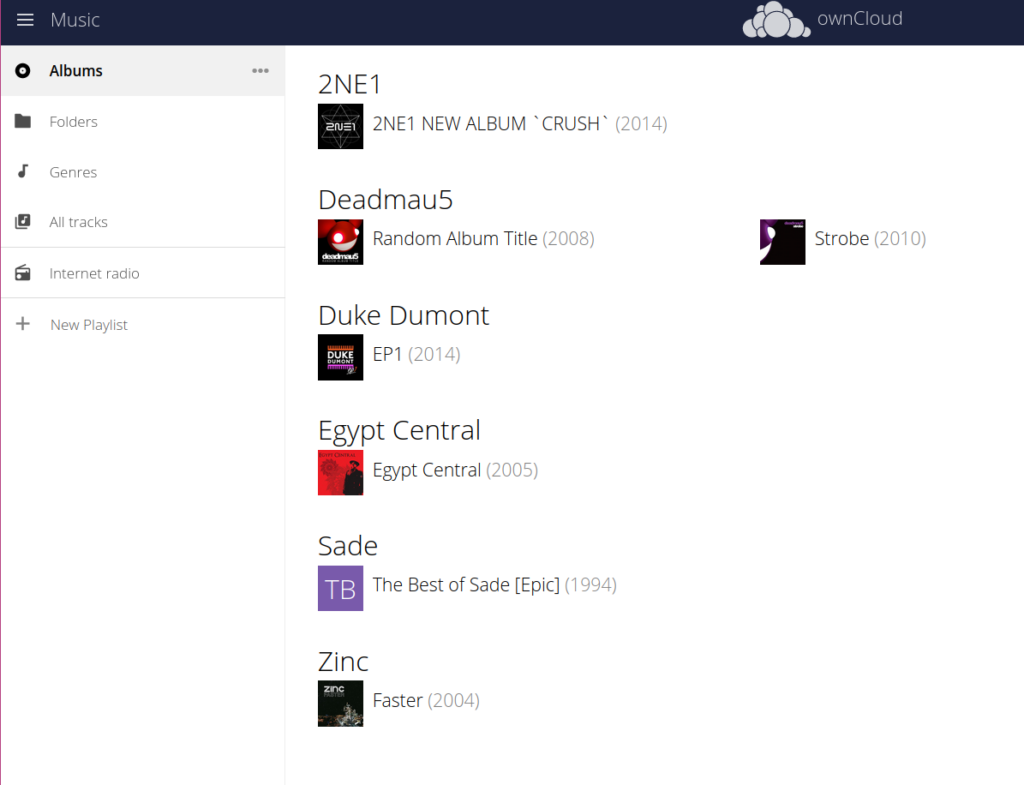Click the Duke Dumont EP1 cover
The width and height of the screenshot is (1024, 785).
click(x=340, y=357)
